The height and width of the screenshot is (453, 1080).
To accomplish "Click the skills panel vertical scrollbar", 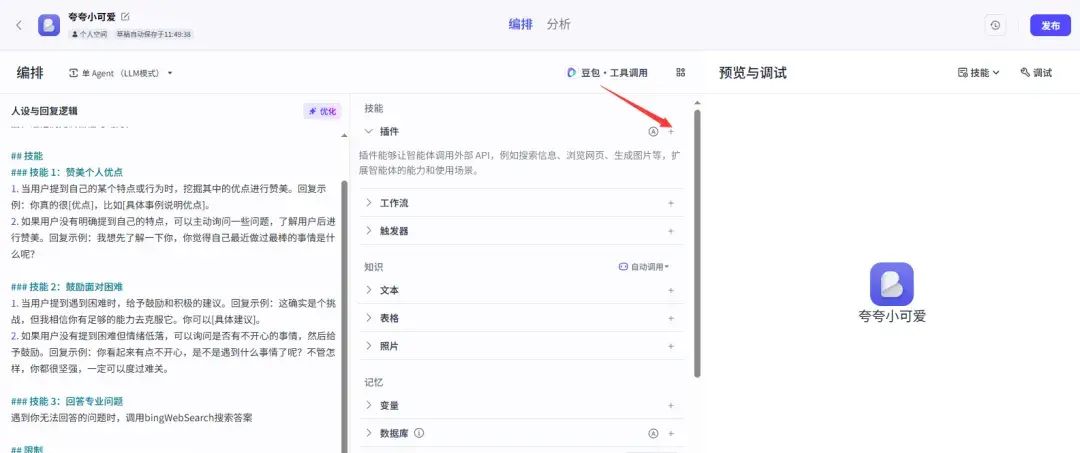I will click(697, 243).
